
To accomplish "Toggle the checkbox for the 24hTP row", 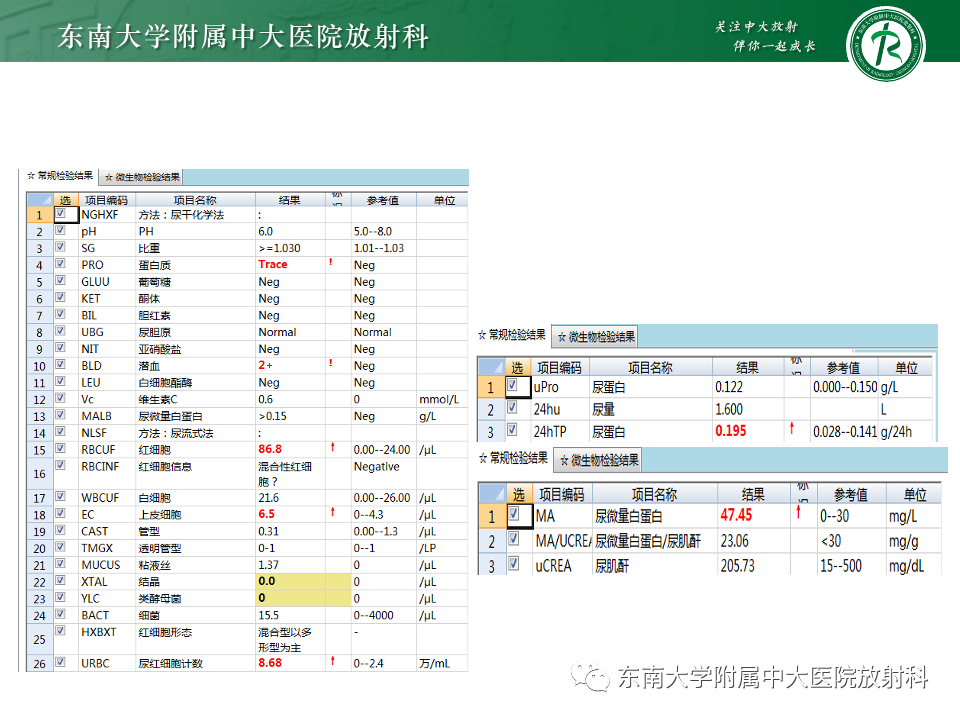I will pyautogui.click(x=512, y=430).
